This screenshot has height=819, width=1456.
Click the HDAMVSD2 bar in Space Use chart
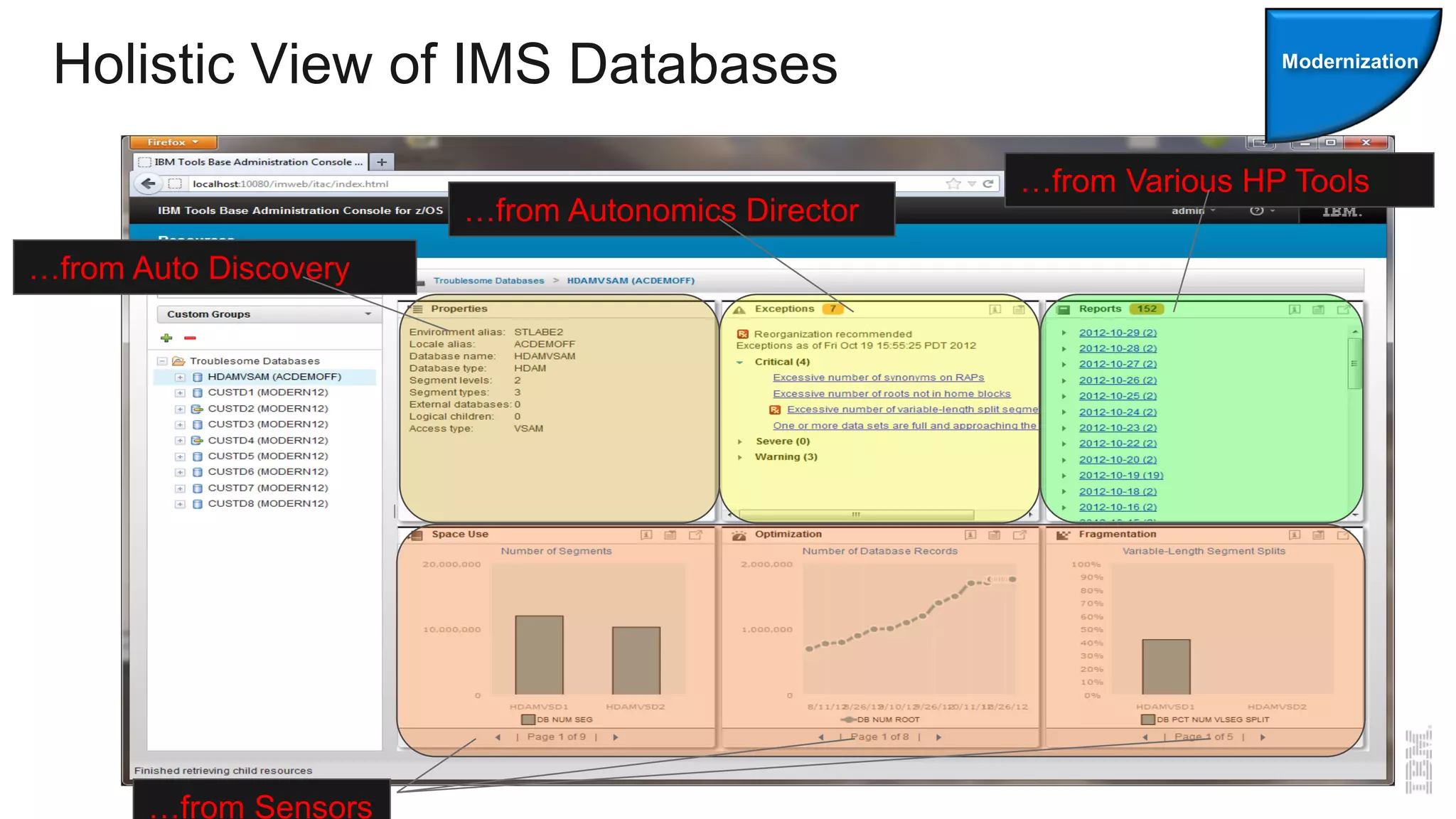point(636,660)
